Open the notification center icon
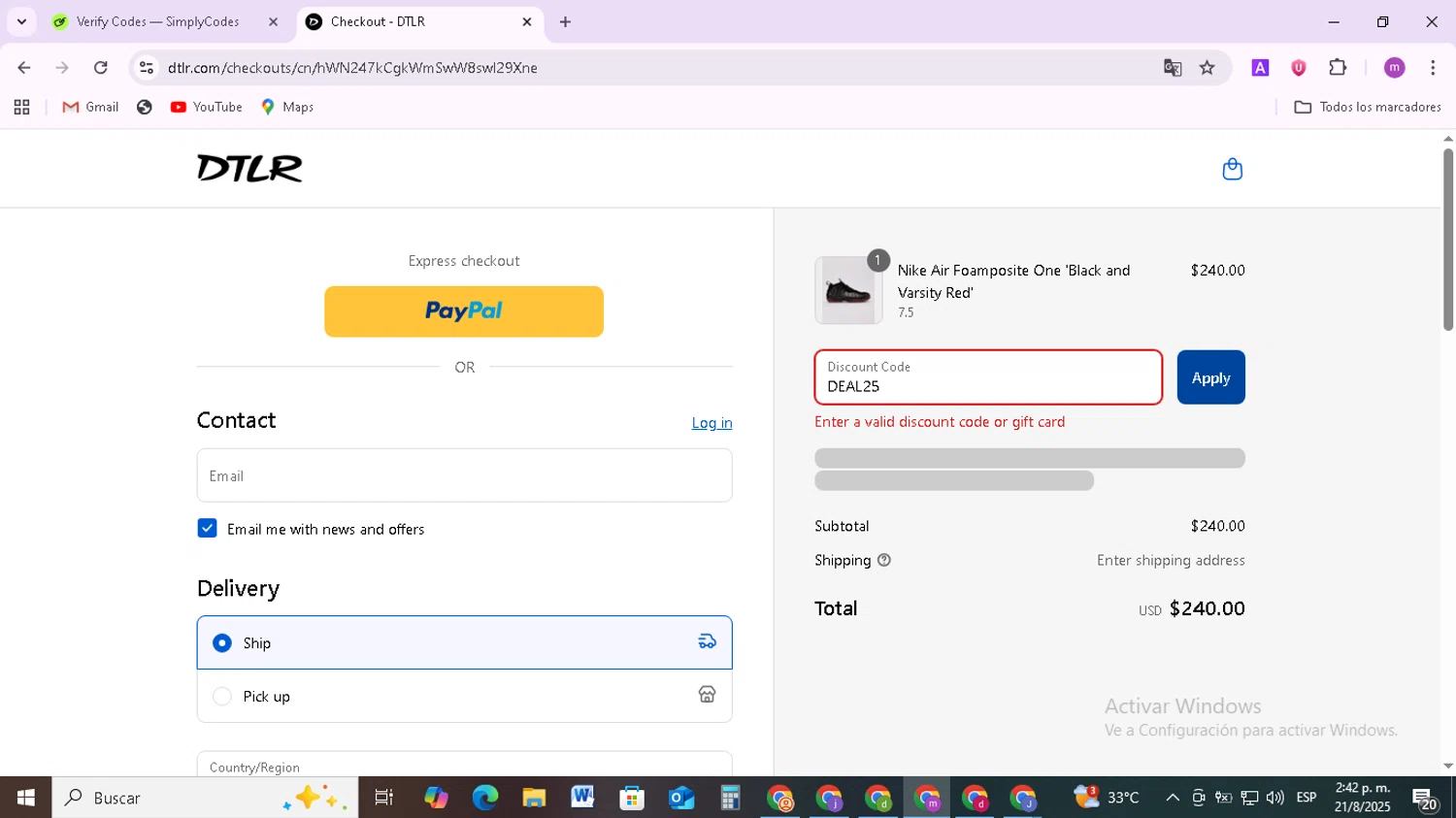The image size is (1456, 818). [1425, 800]
